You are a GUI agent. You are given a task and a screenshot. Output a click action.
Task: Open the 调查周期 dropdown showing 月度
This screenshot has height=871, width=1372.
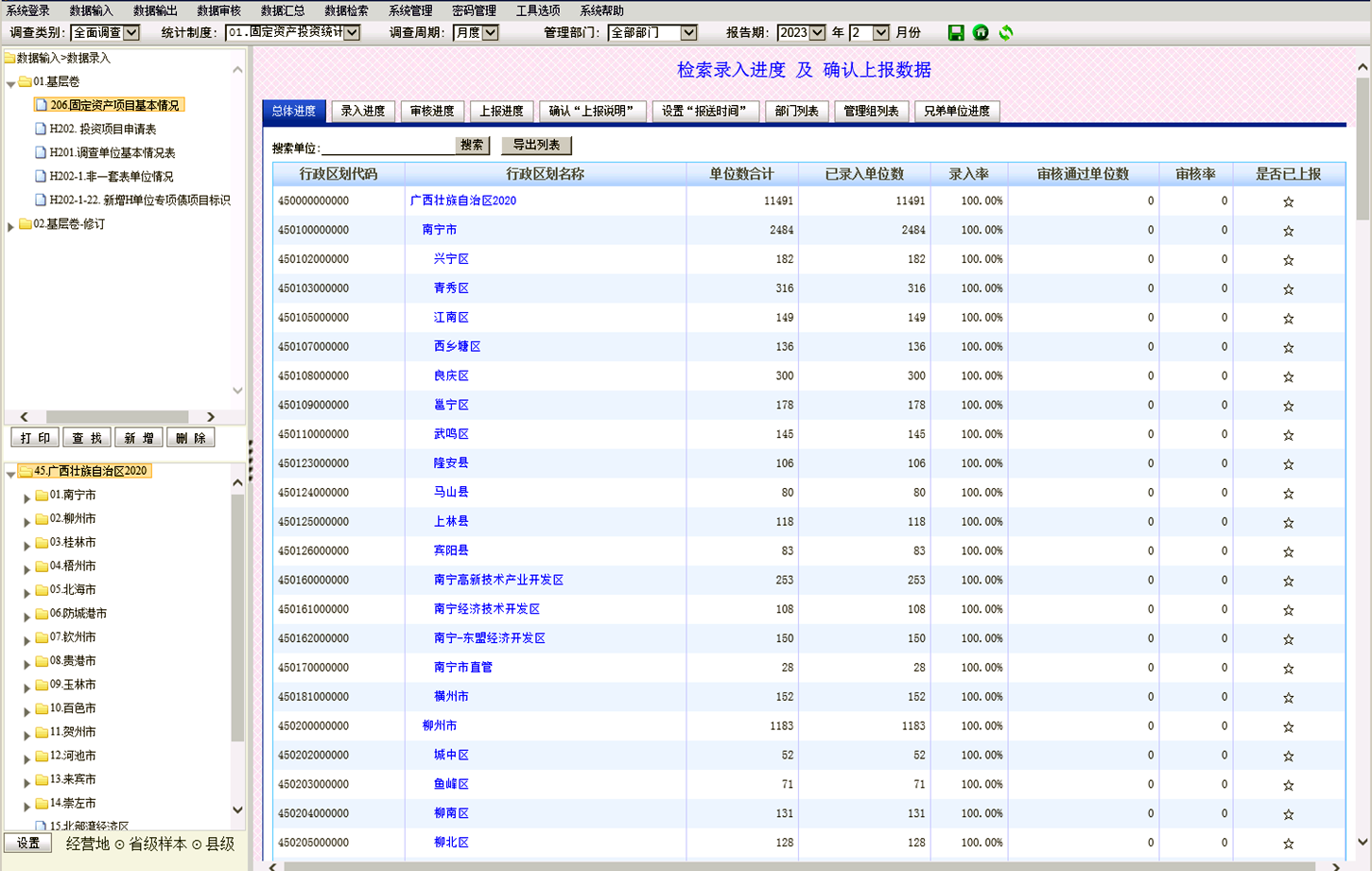pyautogui.click(x=490, y=31)
